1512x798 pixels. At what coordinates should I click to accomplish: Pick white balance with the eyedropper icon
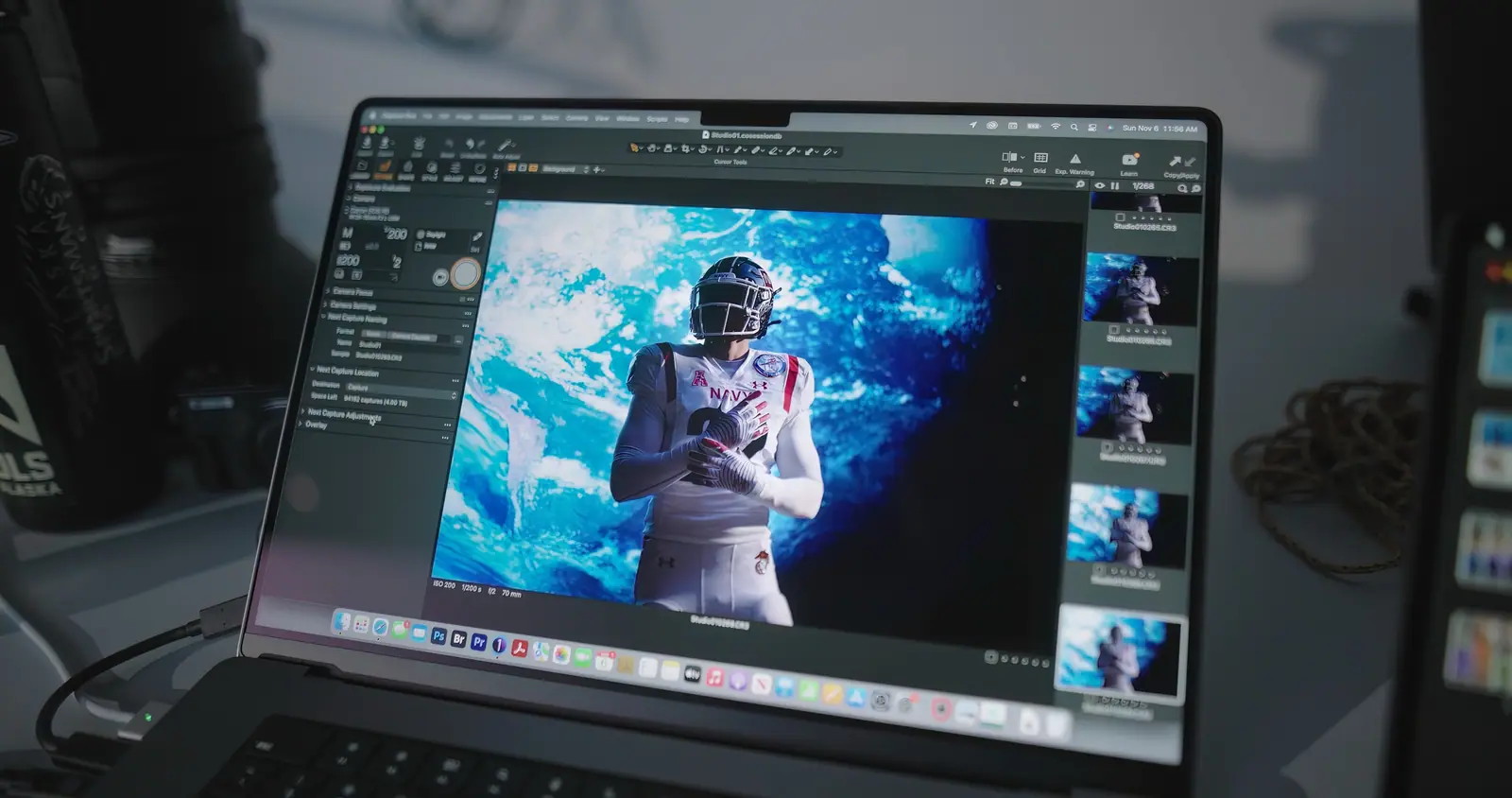tap(477, 236)
